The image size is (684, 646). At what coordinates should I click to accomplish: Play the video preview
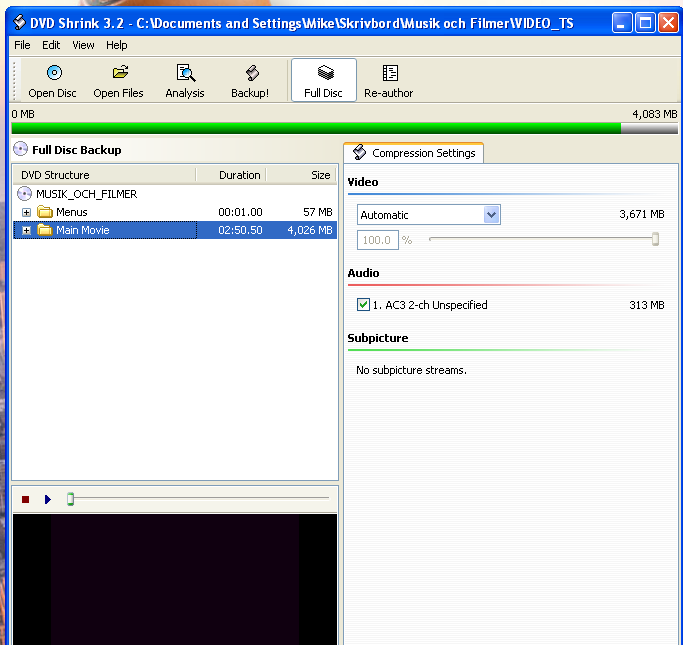tap(48, 499)
